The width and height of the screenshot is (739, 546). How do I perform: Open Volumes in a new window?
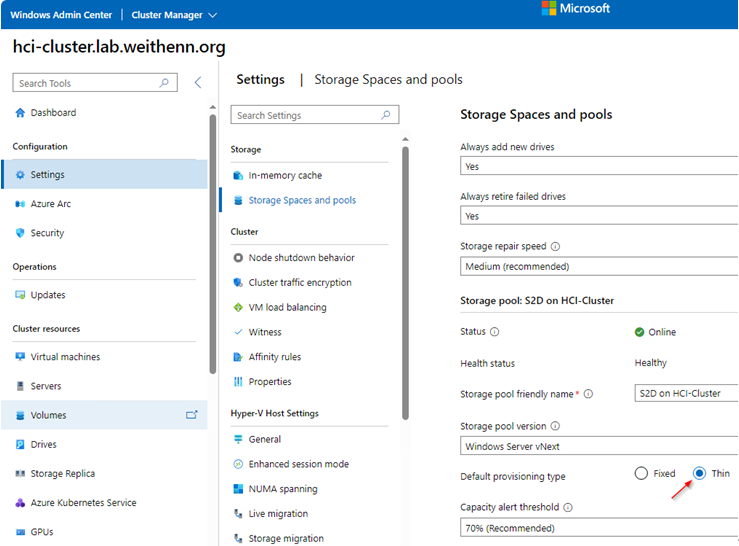click(x=191, y=415)
